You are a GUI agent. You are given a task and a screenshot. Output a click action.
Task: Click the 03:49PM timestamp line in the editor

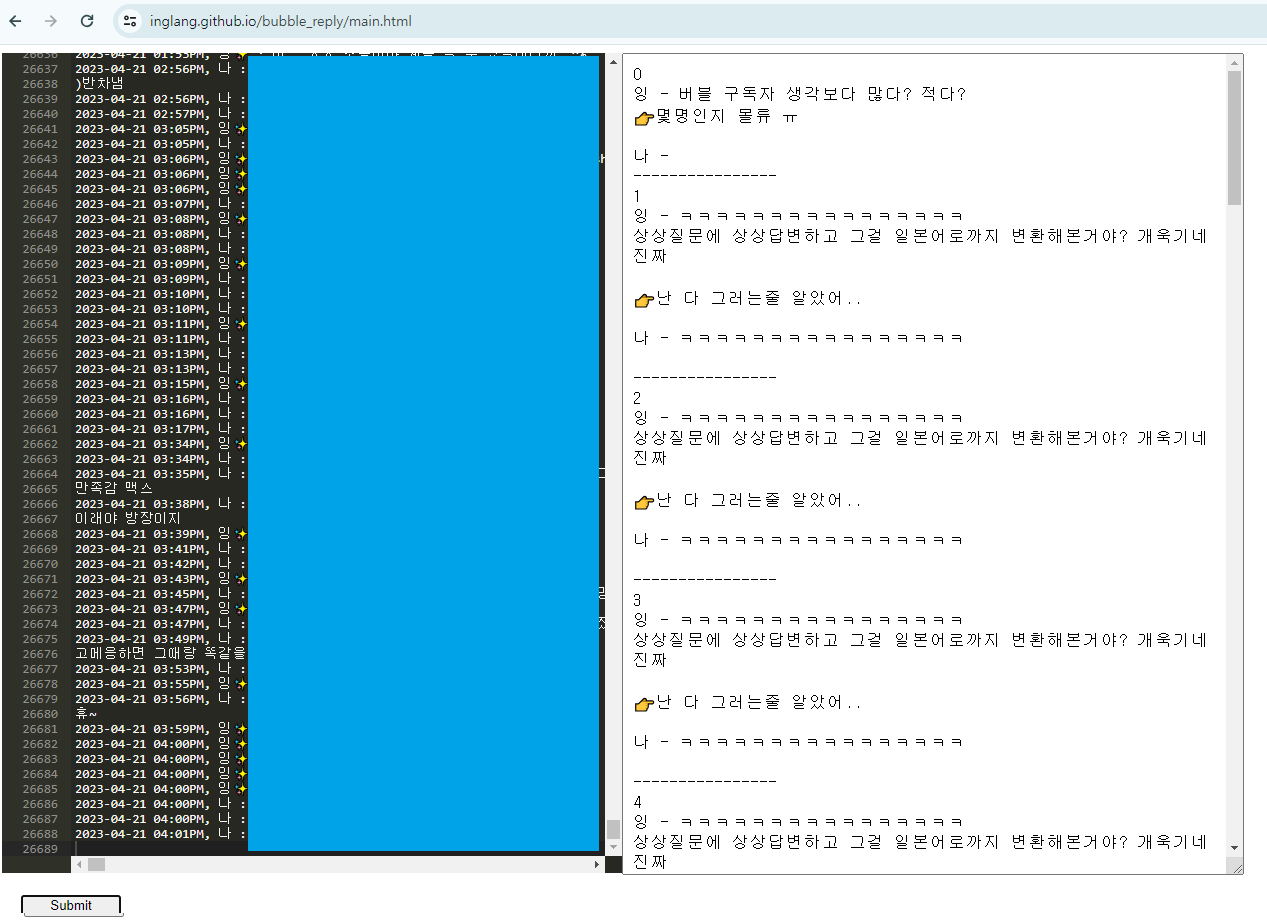[x=161, y=639]
